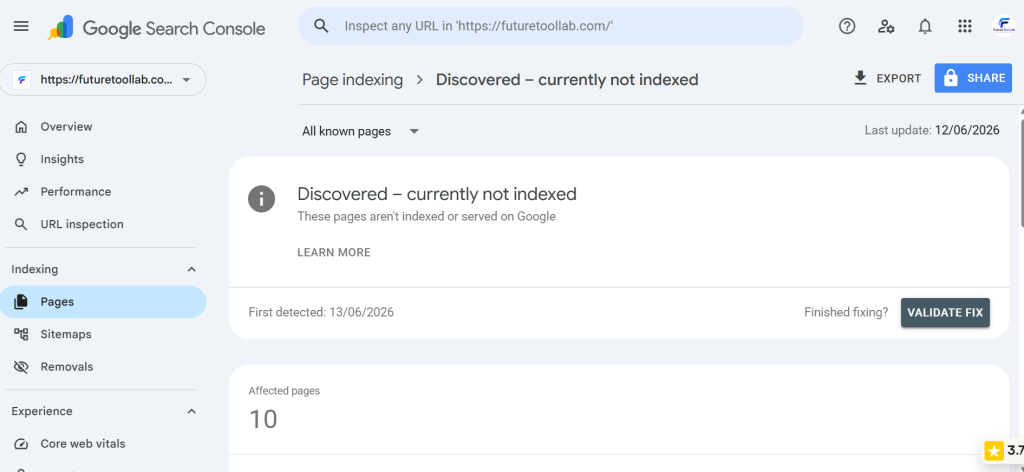Image resolution: width=1024 pixels, height=472 pixels.
Task: Open the account profile avatar
Action: 1003,26
